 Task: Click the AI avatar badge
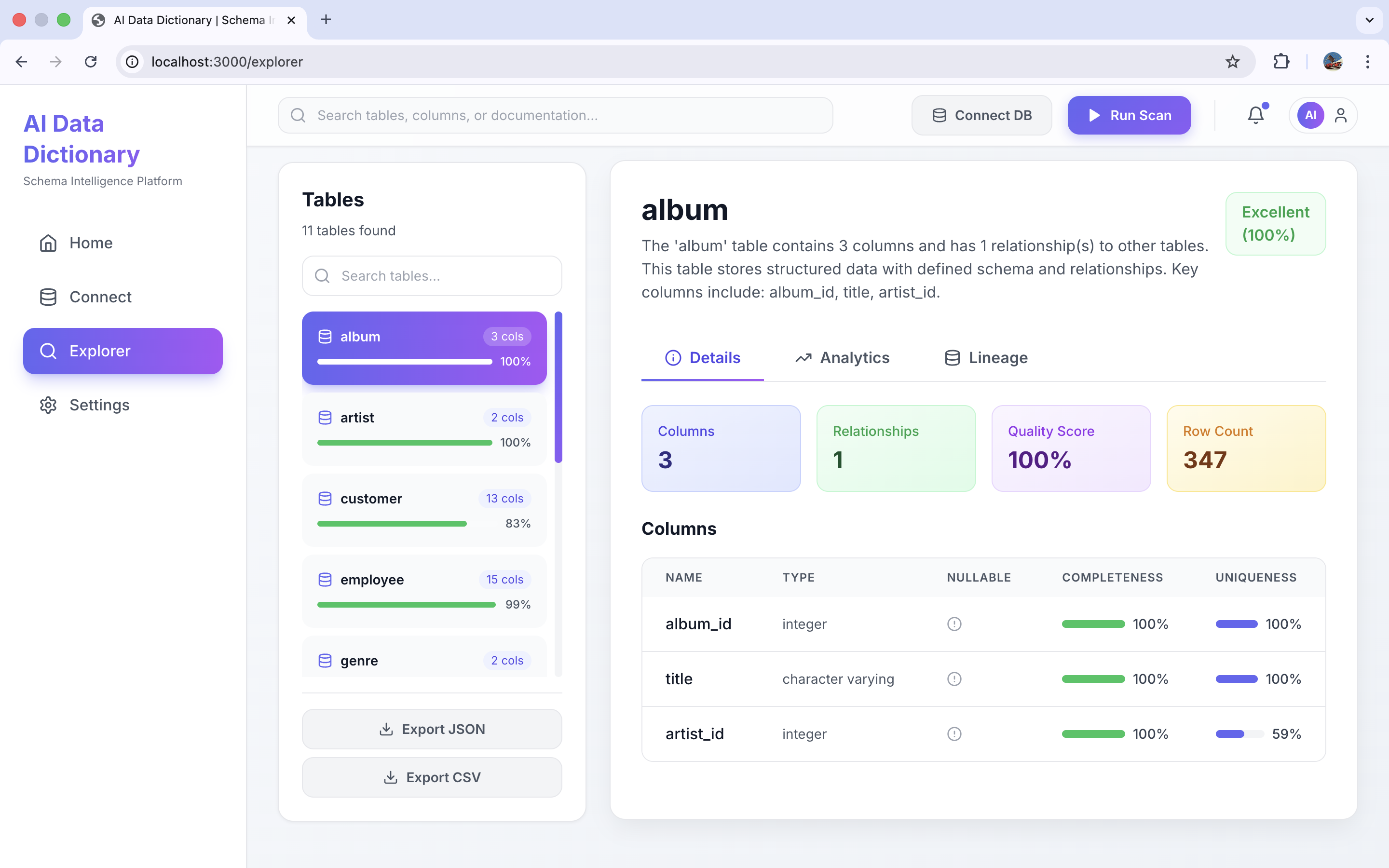[1311, 115]
